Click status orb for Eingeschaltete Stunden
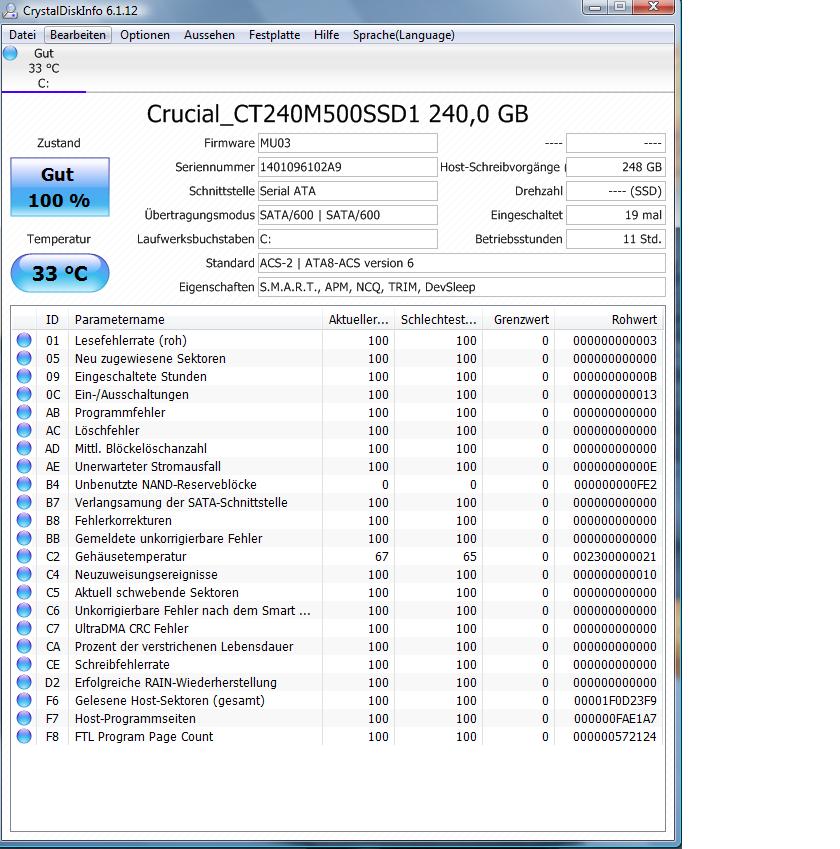The width and height of the screenshot is (840, 849). pyautogui.click(x=24, y=376)
